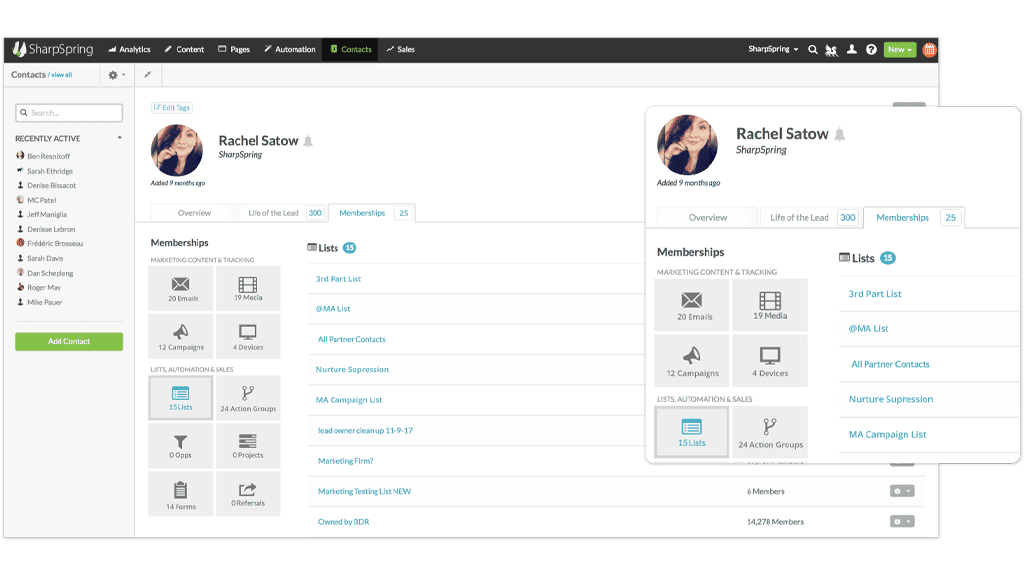This screenshot has height=576, width=1024.
Task: Select Life of the Lead tab in zoomed popup
Action: (810, 217)
